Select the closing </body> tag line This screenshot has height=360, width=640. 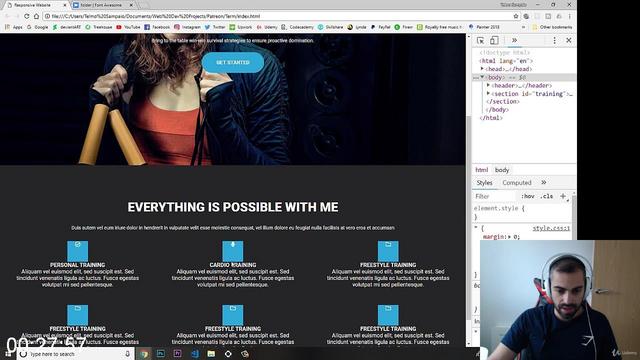(x=497, y=109)
